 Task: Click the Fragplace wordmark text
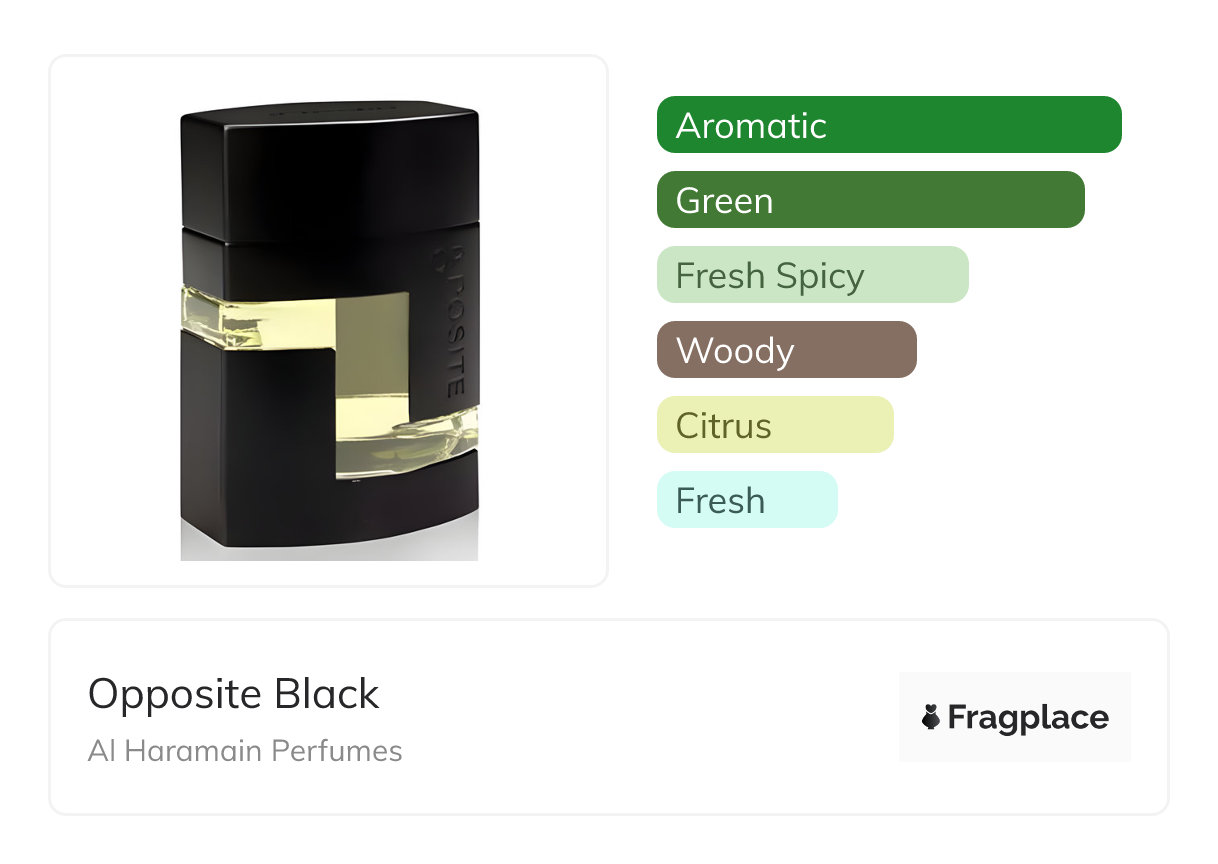coord(1028,717)
